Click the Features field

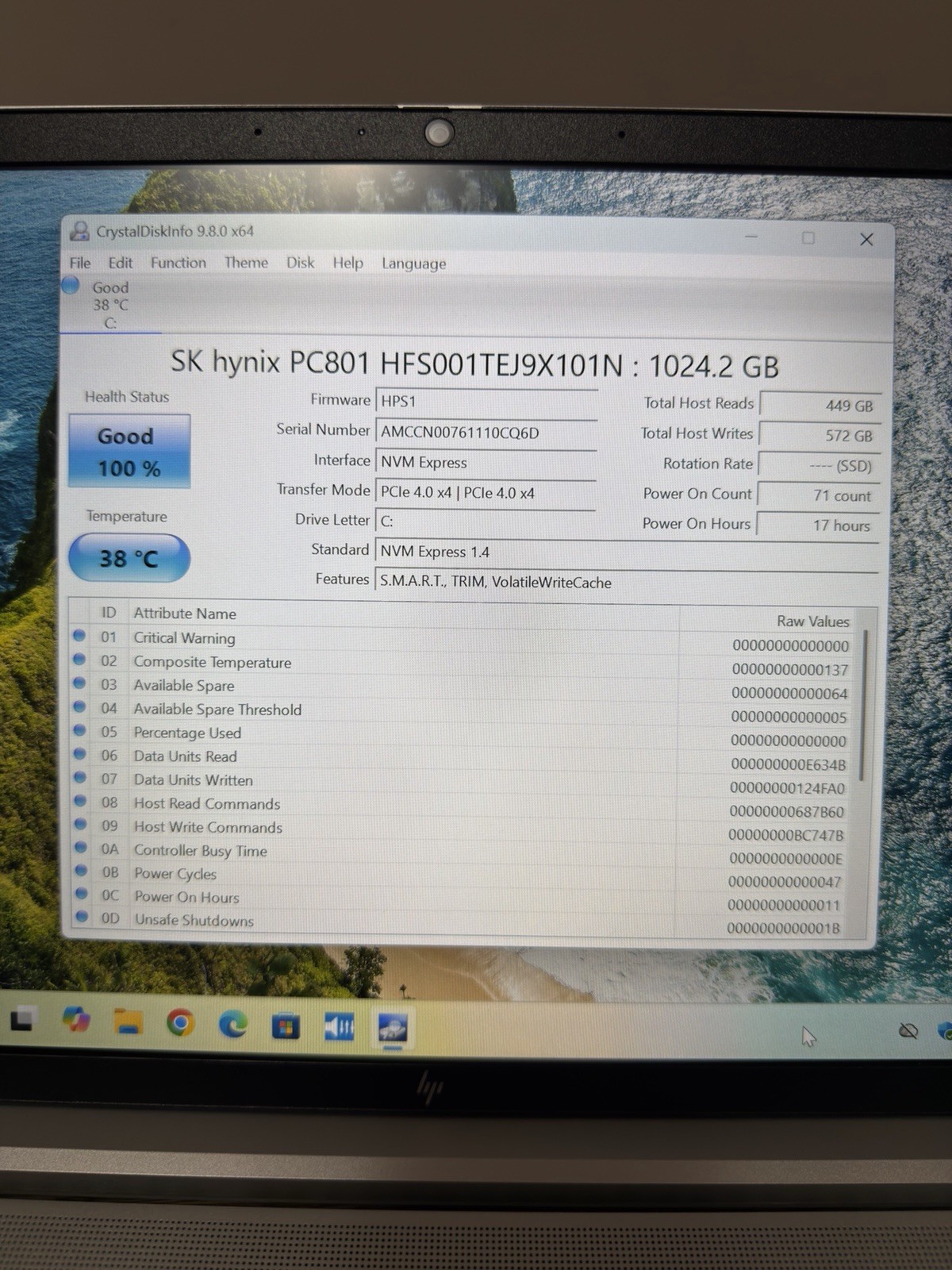click(x=627, y=582)
